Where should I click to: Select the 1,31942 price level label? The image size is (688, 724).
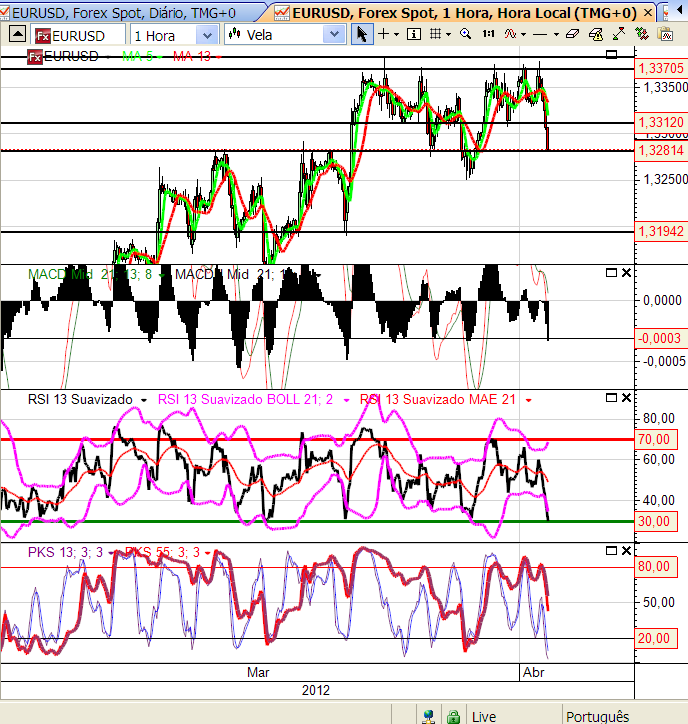(661, 231)
